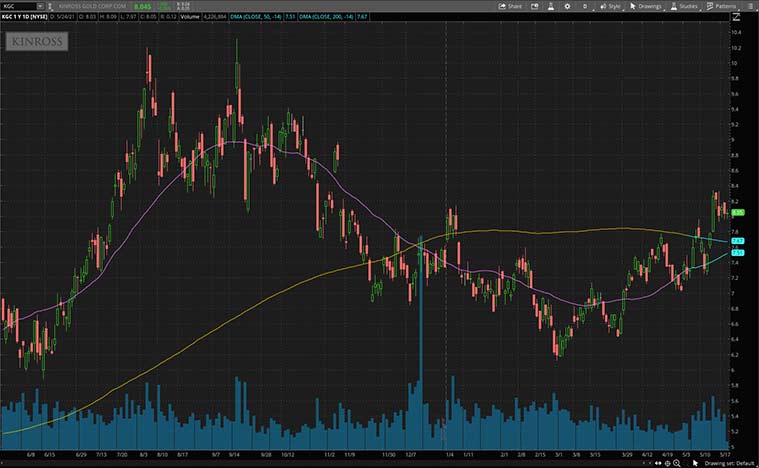Click the DMA (CLOSE, 50, -14) study label
The image size is (759, 468).
click(x=256, y=17)
